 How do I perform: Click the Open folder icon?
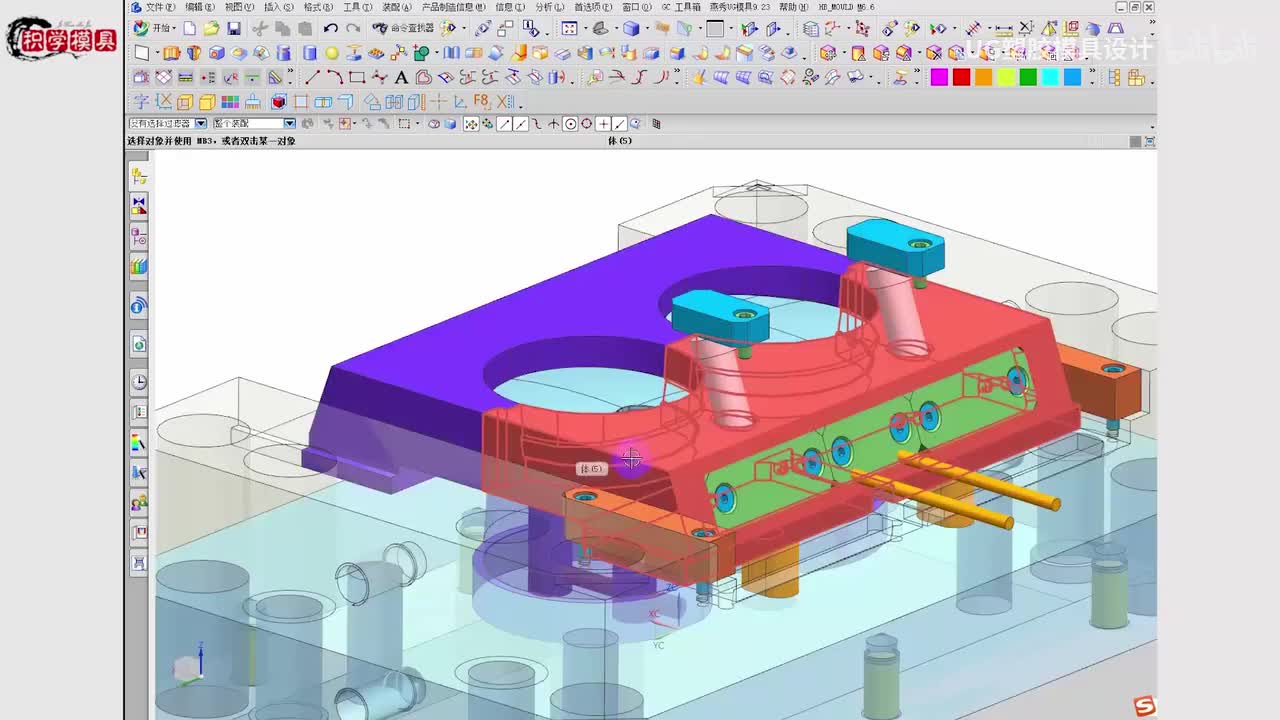pos(211,29)
